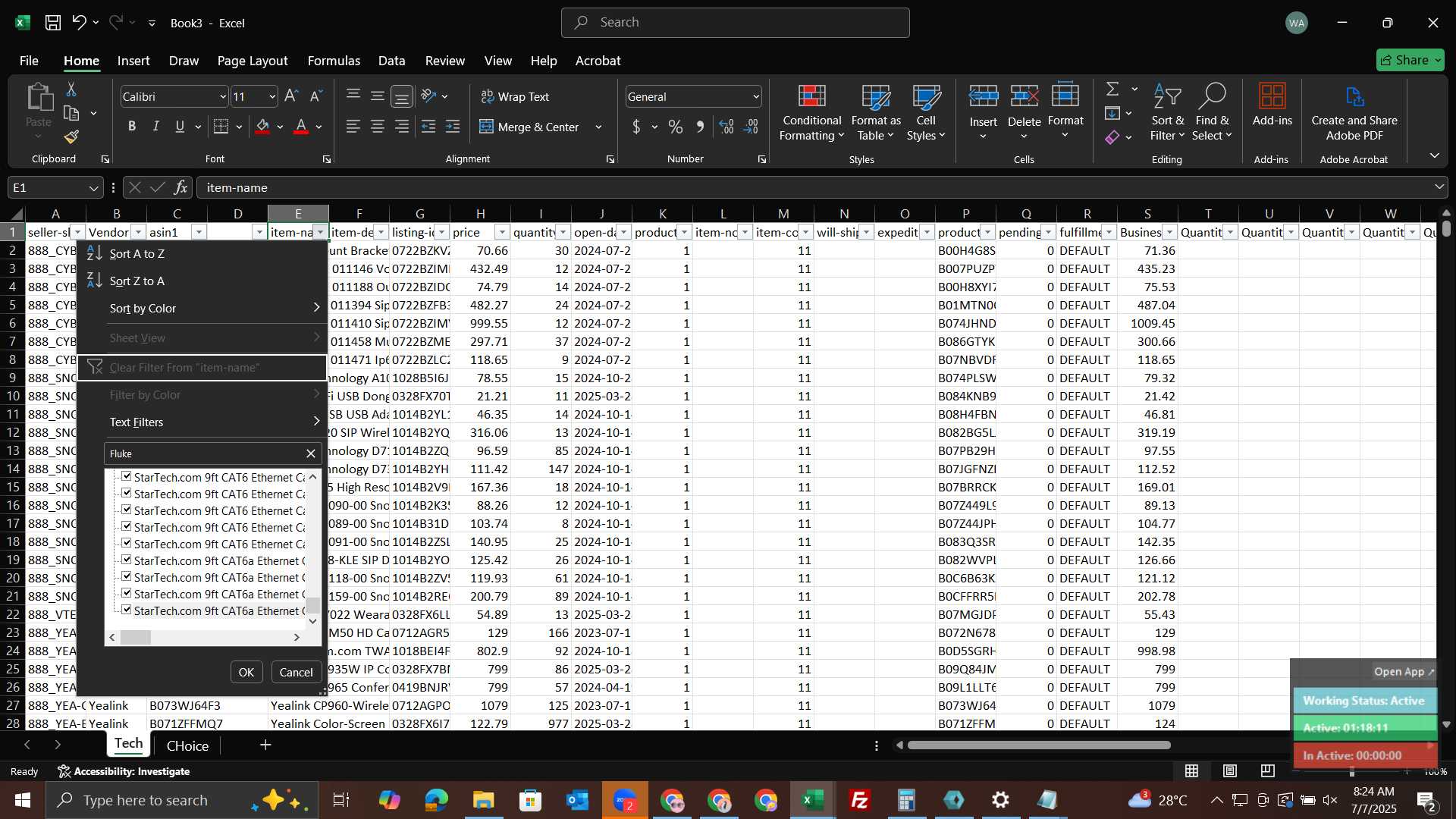Click the Fill down-arrow icon
Screen dimensions: 1456x819
coord(1112,114)
